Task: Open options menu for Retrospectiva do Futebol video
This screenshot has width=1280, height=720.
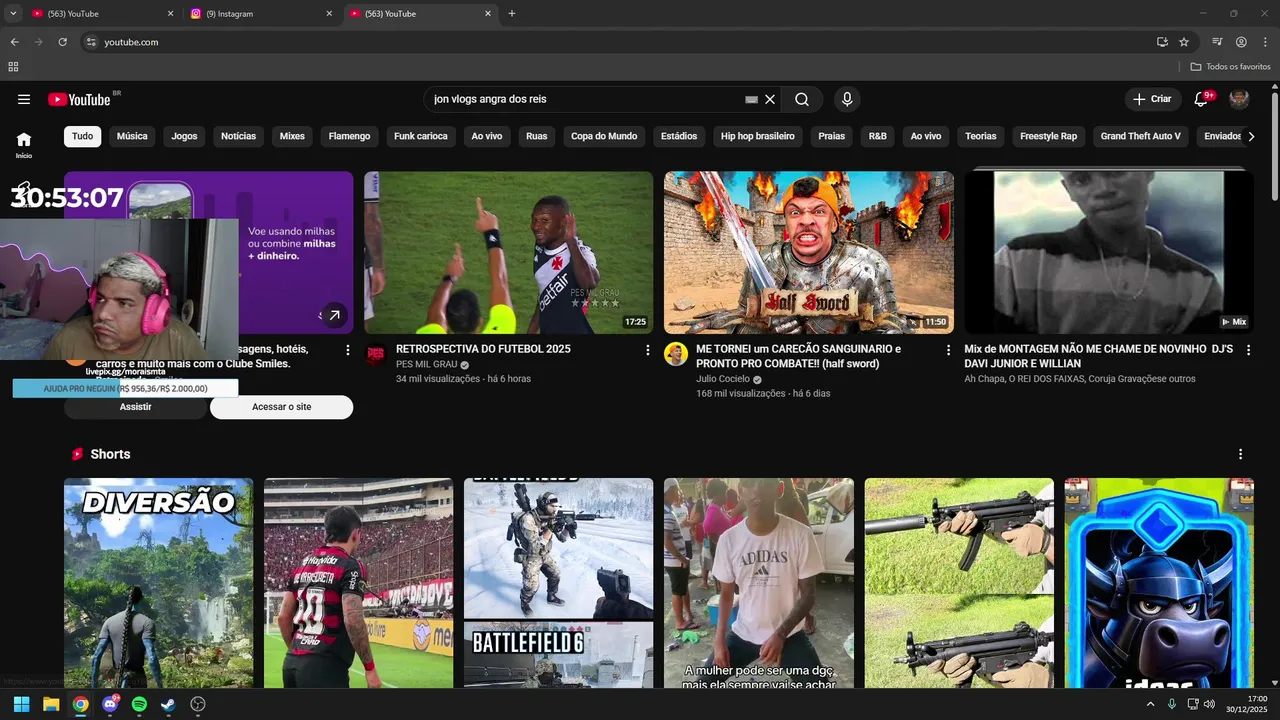Action: 648,350
